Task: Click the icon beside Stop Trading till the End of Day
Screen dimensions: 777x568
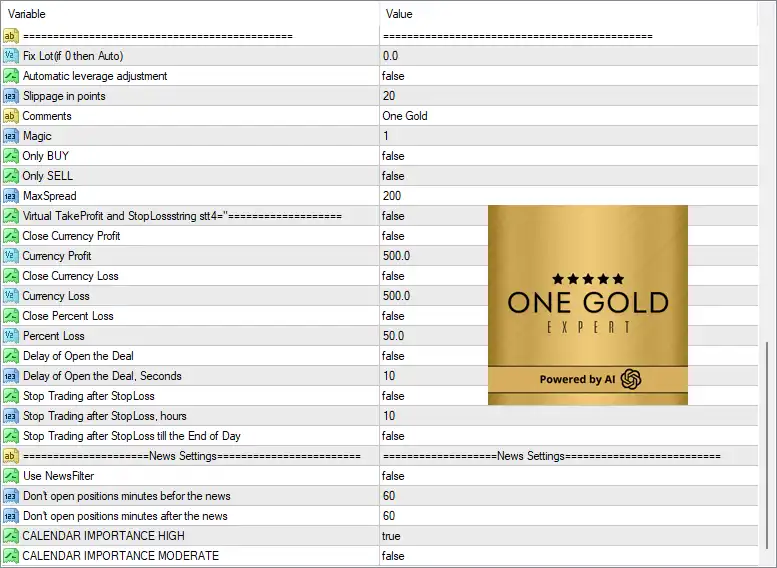Action: coord(10,436)
